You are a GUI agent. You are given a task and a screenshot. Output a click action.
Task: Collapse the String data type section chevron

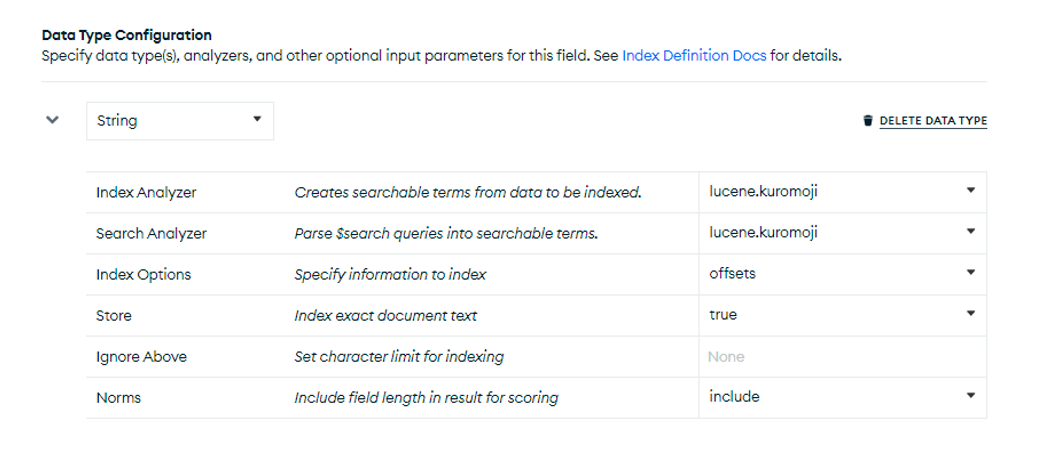pyautogui.click(x=52, y=120)
